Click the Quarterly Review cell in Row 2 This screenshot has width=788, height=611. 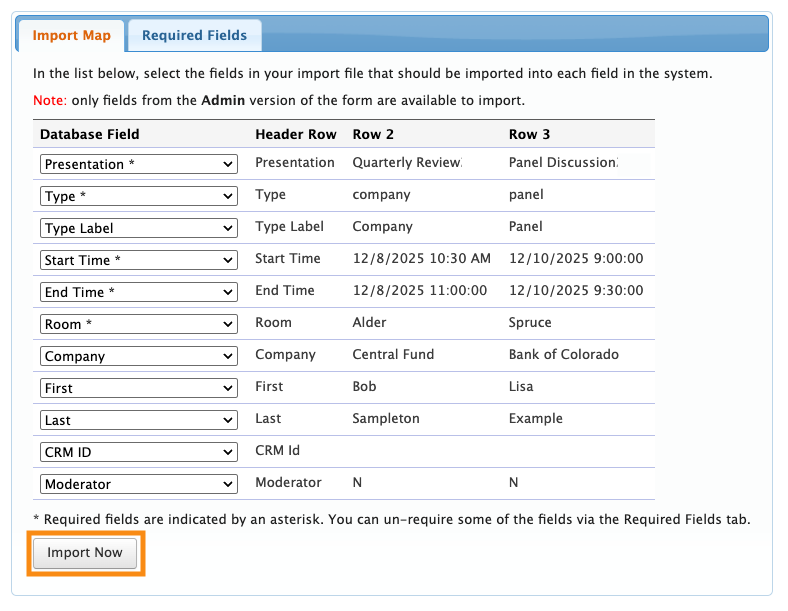click(x=406, y=163)
